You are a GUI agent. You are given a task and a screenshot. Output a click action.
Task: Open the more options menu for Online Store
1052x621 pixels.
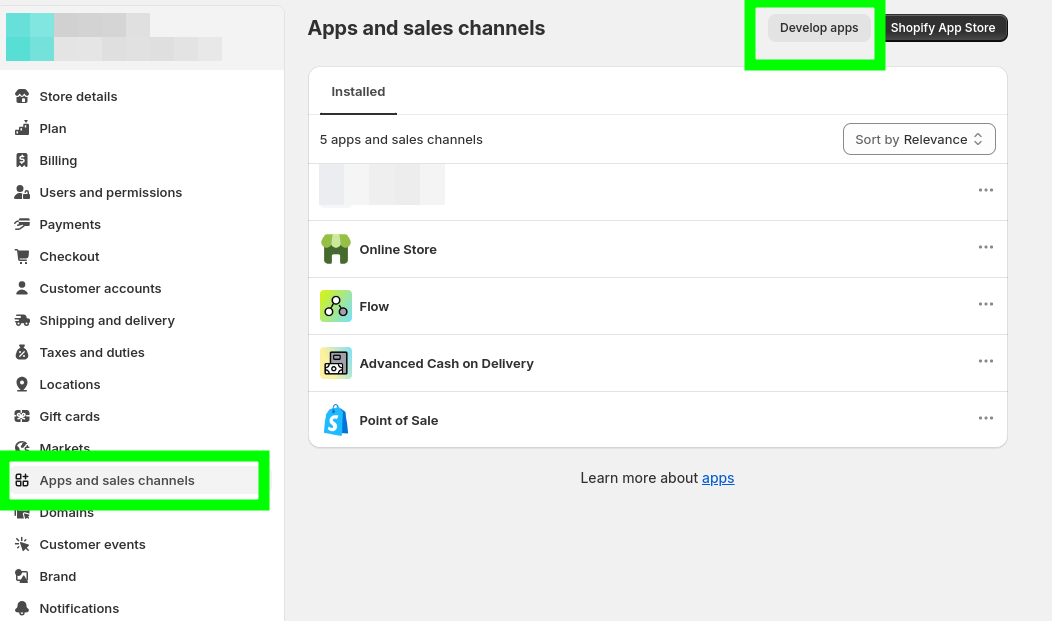tap(986, 248)
